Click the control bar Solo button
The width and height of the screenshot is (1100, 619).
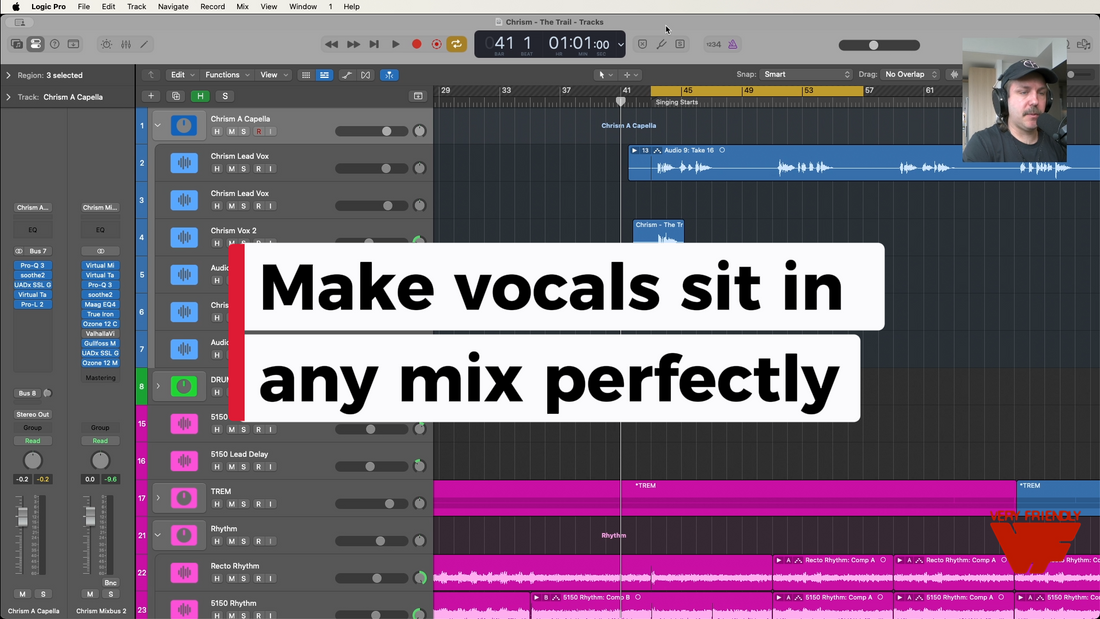(x=680, y=44)
